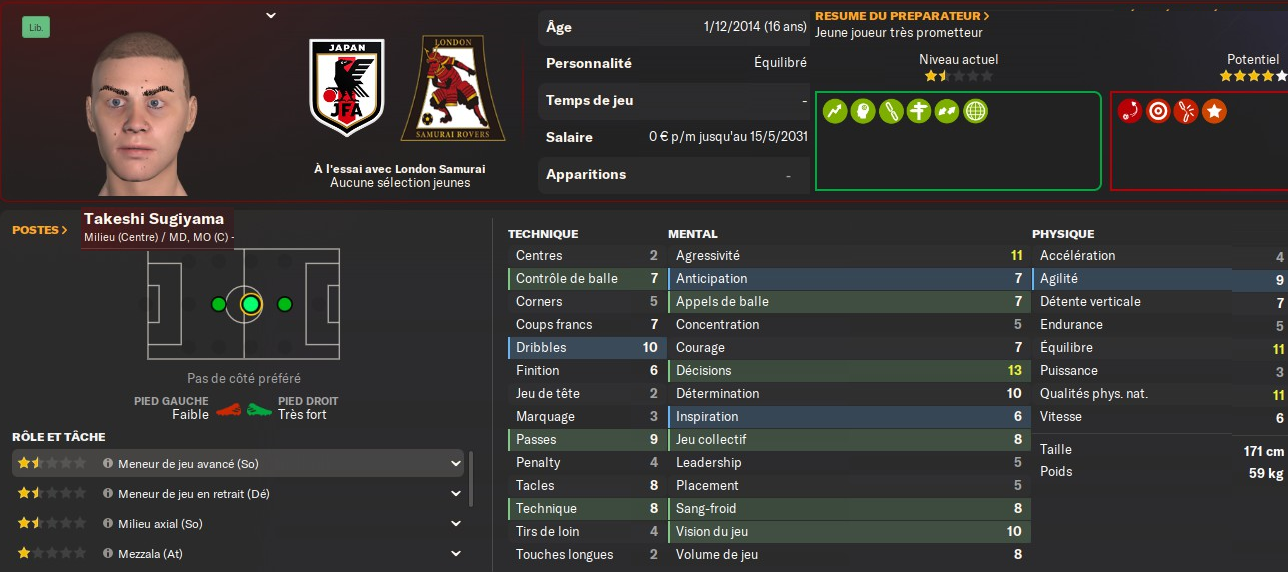The width and height of the screenshot is (1288, 572).
Task: Click info icon beside Mezzala (At)
Action: [x=108, y=554]
